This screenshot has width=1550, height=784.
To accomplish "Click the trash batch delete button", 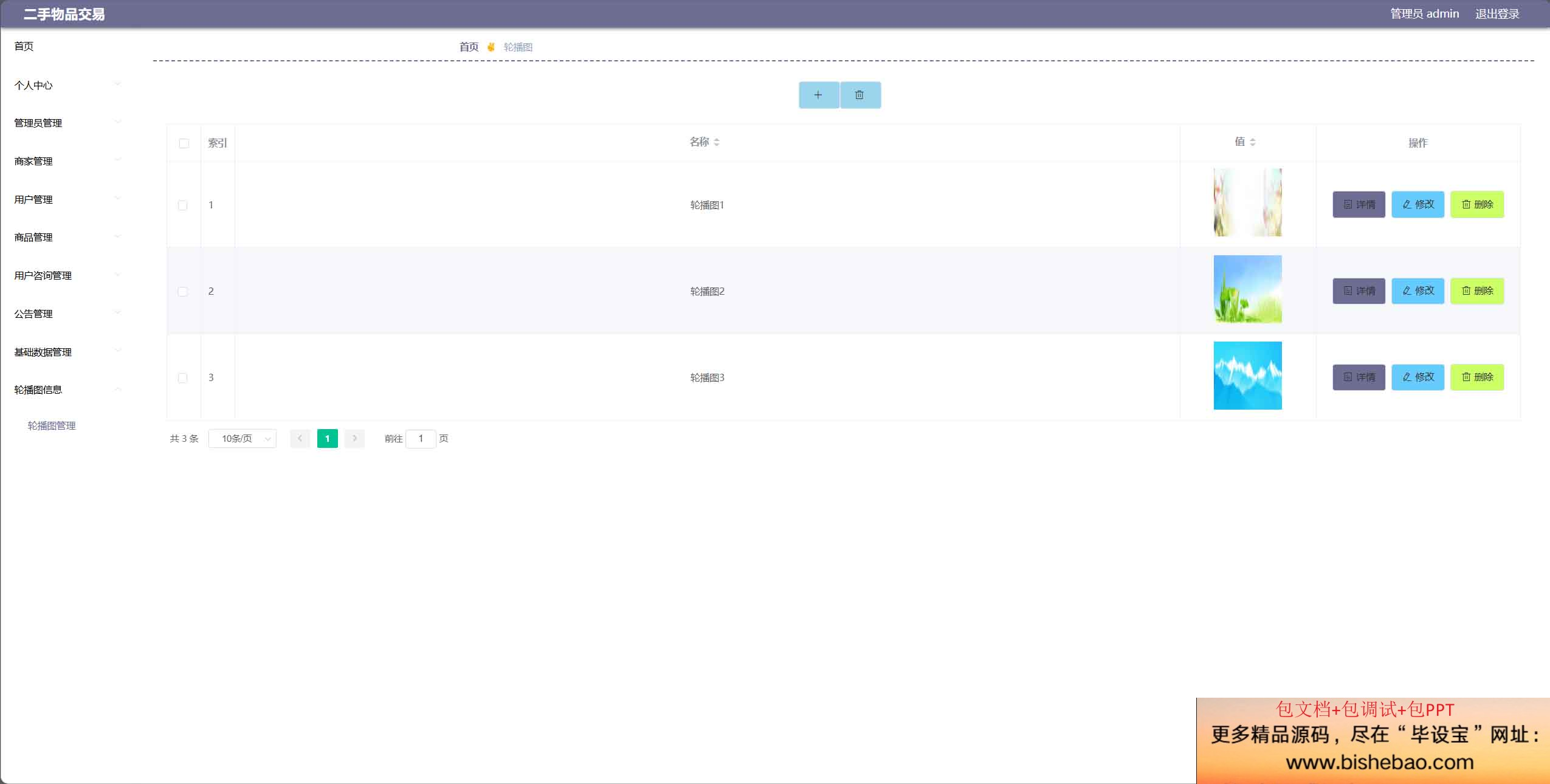I will (860, 95).
